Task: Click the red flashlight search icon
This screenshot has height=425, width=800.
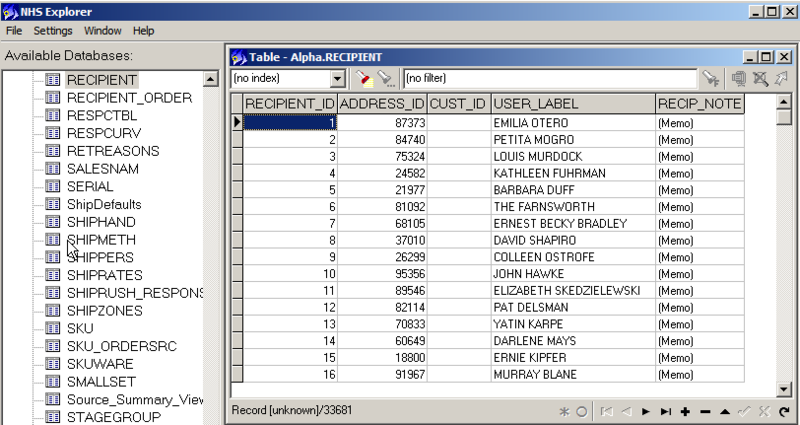Action: tap(363, 79)
